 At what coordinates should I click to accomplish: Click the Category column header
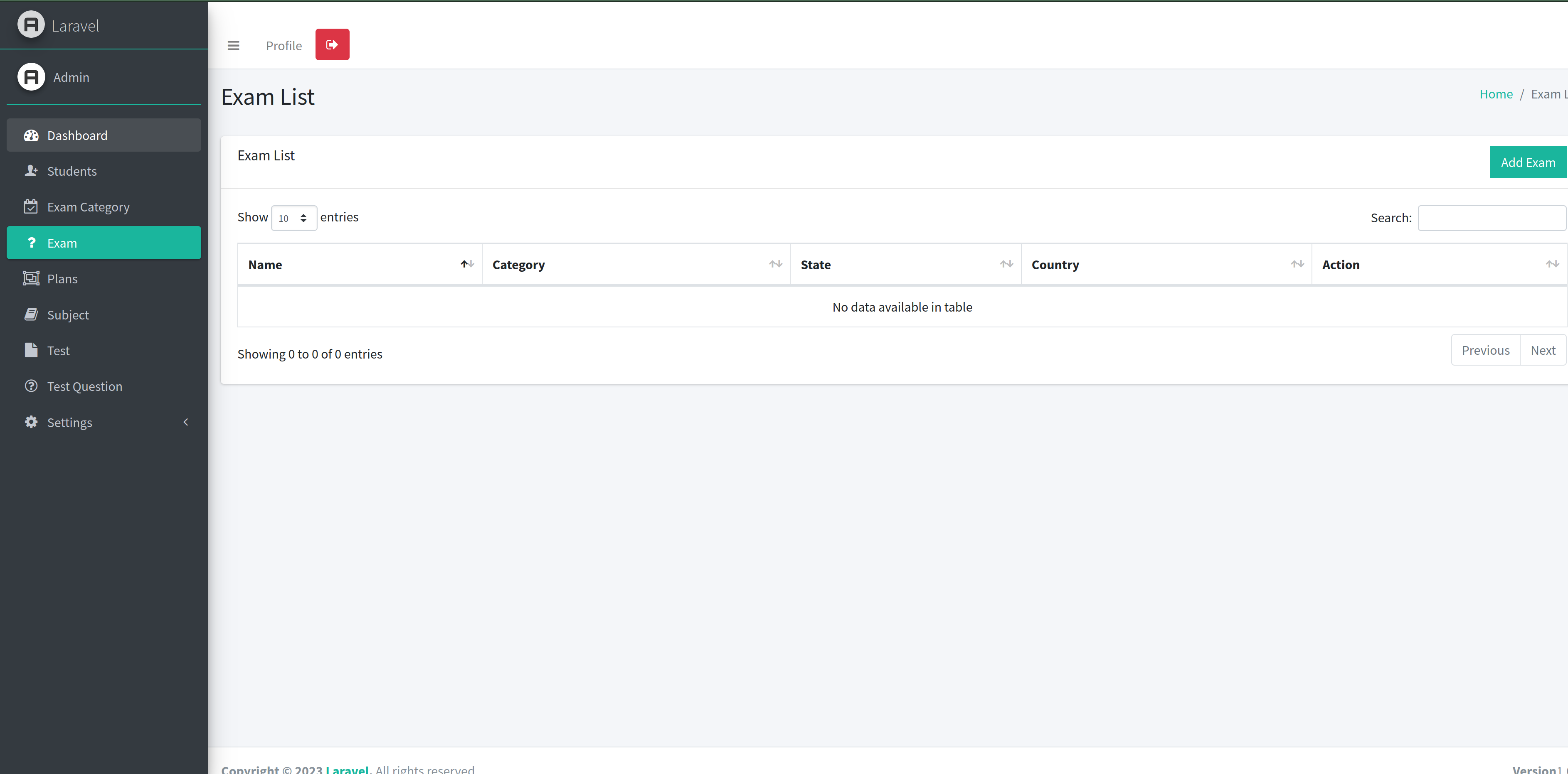pyautogui.click(x=636, y=265)
